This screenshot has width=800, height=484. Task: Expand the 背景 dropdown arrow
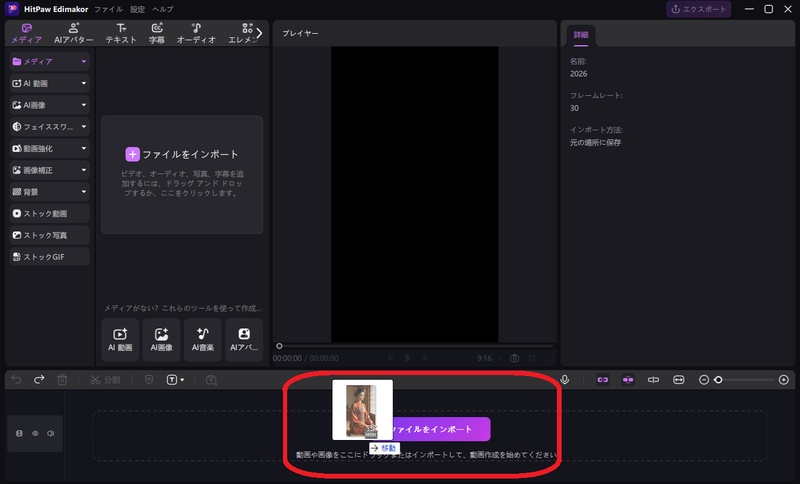pos(84,192)
